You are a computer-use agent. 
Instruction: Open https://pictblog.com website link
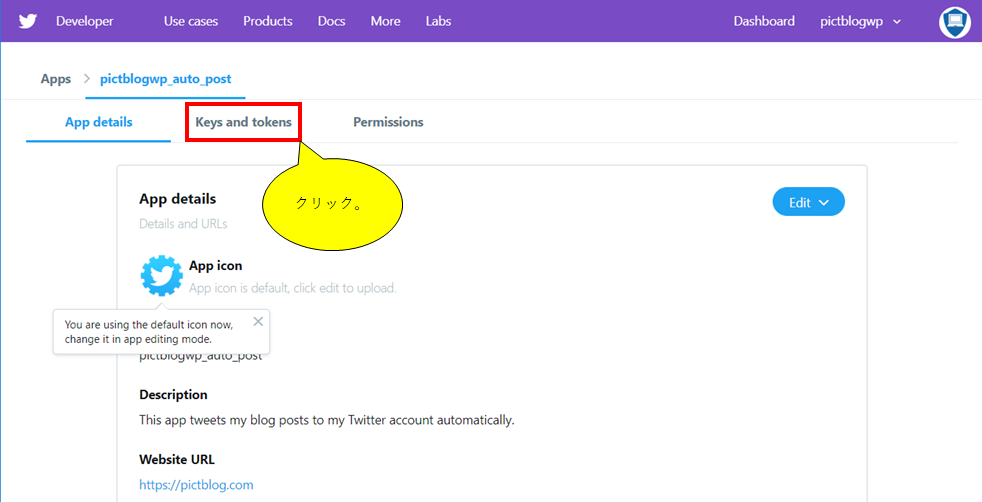point(196,484)
